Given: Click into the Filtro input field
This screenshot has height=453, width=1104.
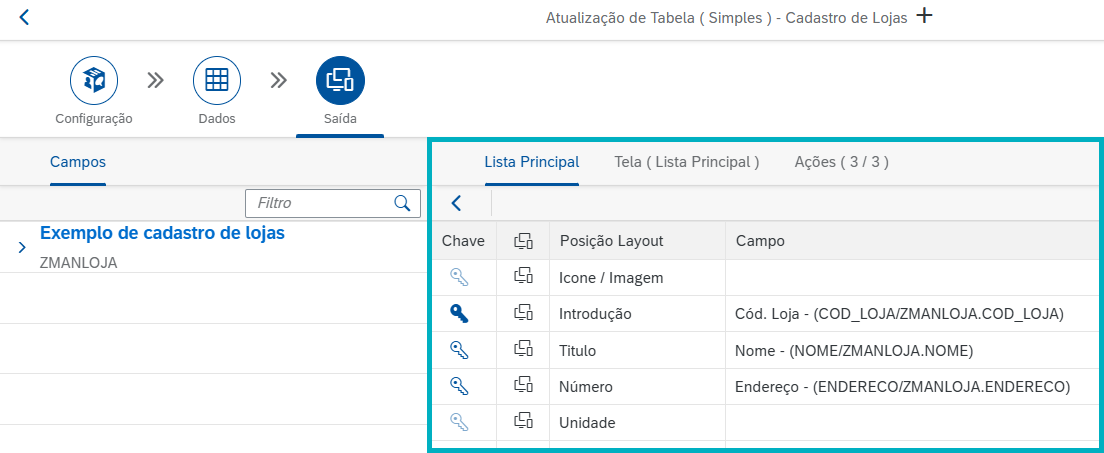Looking at the screenshot, I should 320,203.
